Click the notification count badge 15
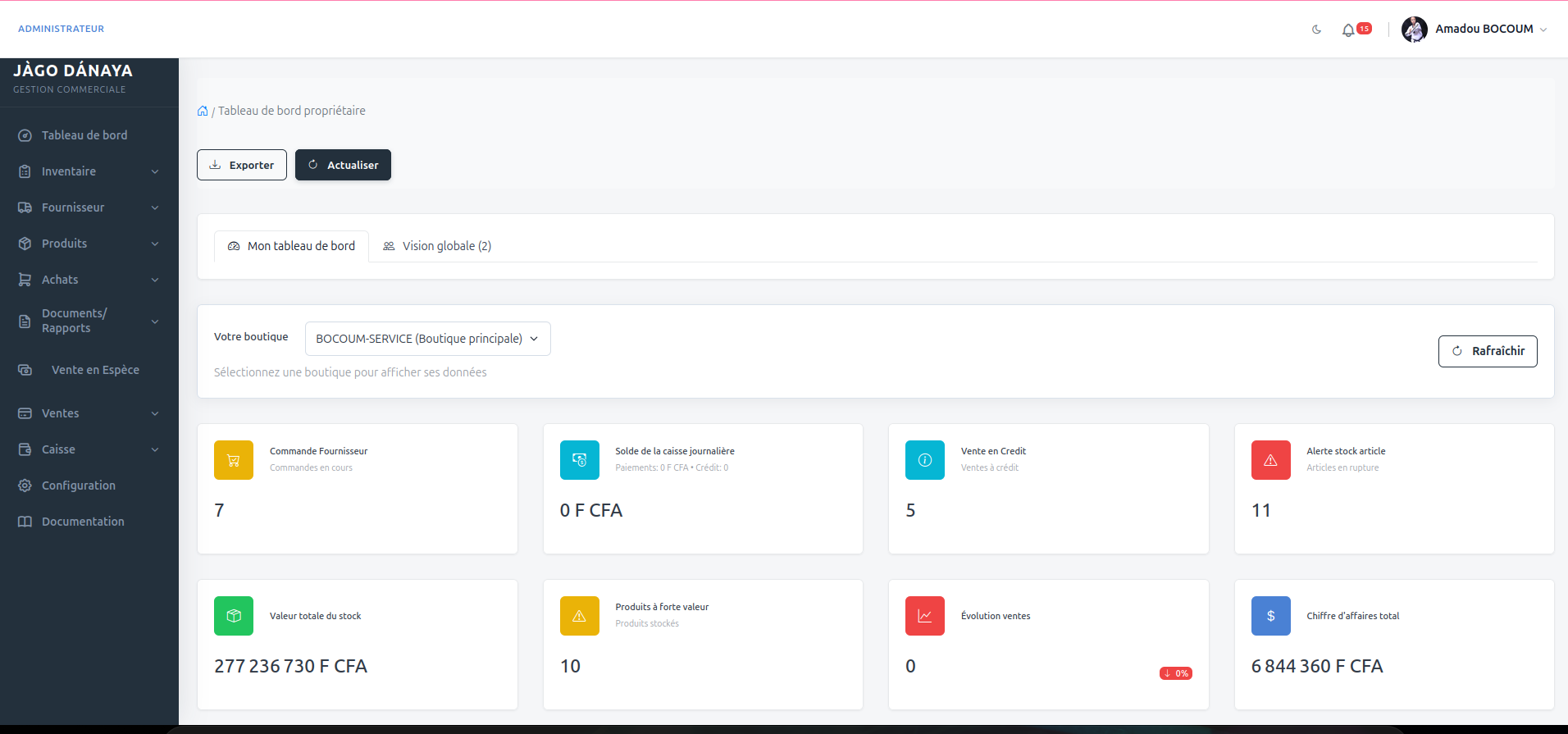1568x734 pixels. point(1365,29)
